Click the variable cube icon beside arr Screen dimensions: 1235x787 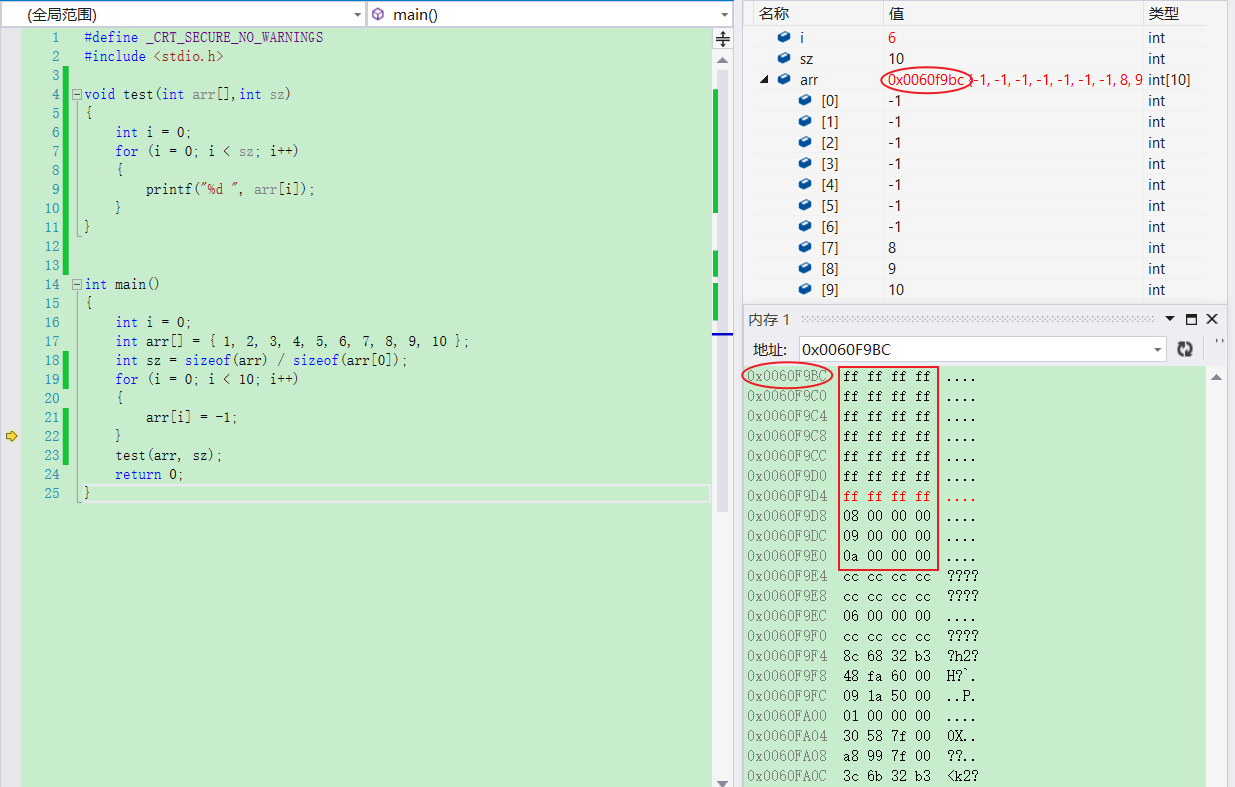[x=784, y=79]
